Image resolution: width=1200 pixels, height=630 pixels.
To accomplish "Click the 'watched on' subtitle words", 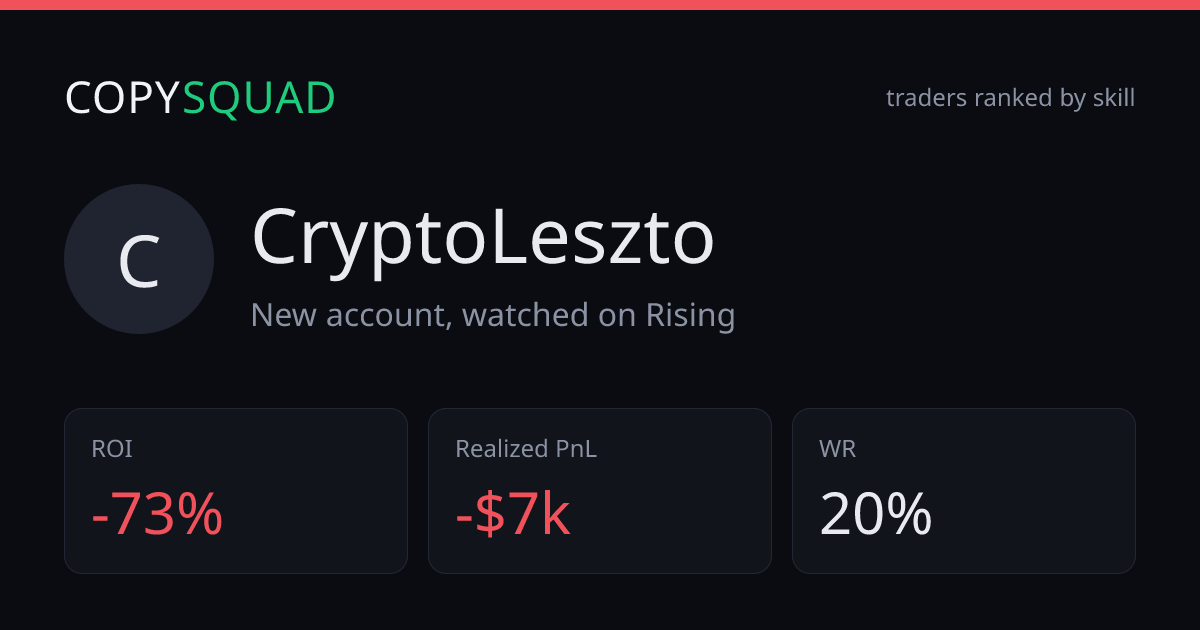I will (x=550, y=316).
